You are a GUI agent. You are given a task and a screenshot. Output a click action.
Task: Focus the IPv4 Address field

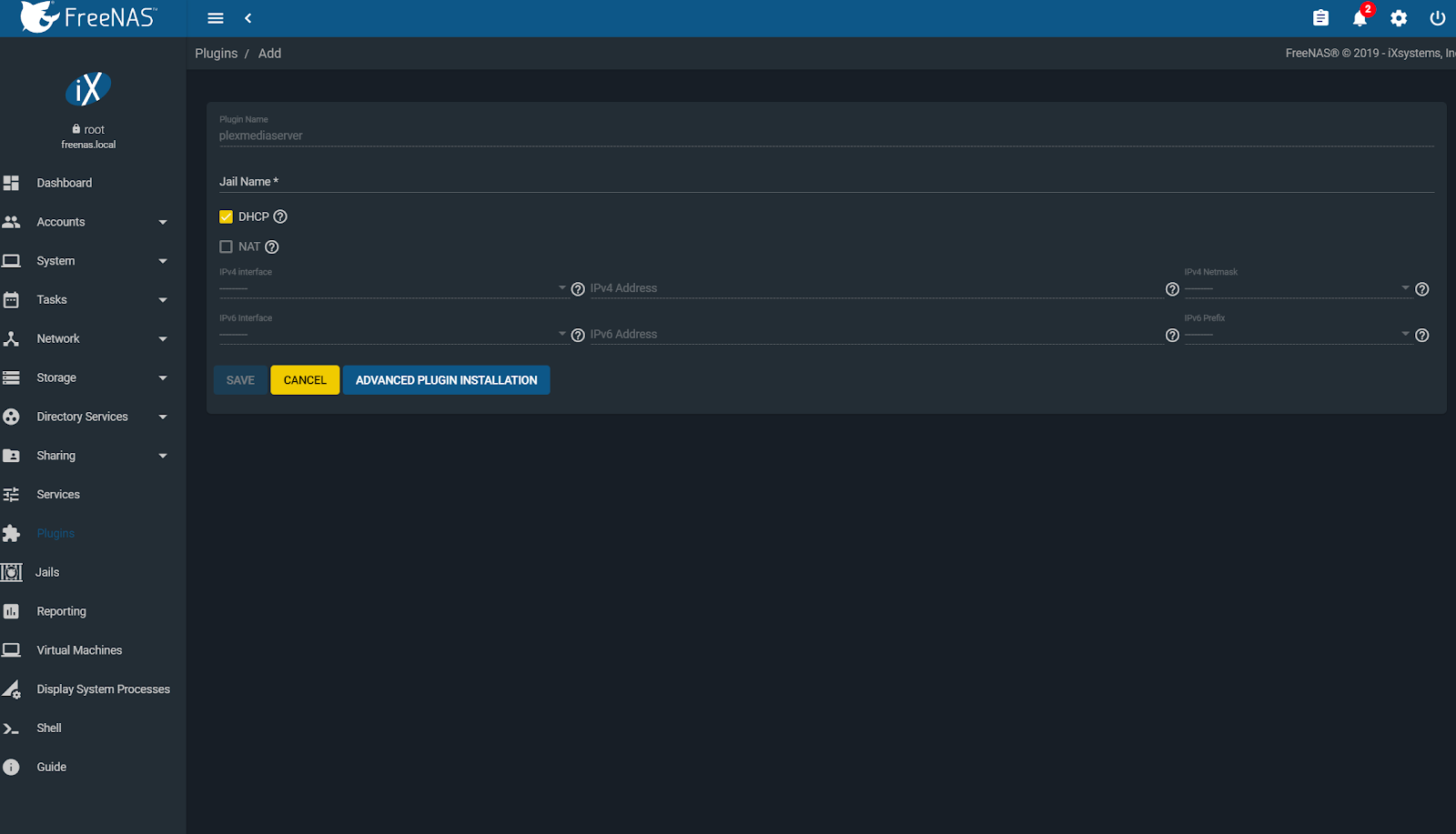tap(876, 288)
